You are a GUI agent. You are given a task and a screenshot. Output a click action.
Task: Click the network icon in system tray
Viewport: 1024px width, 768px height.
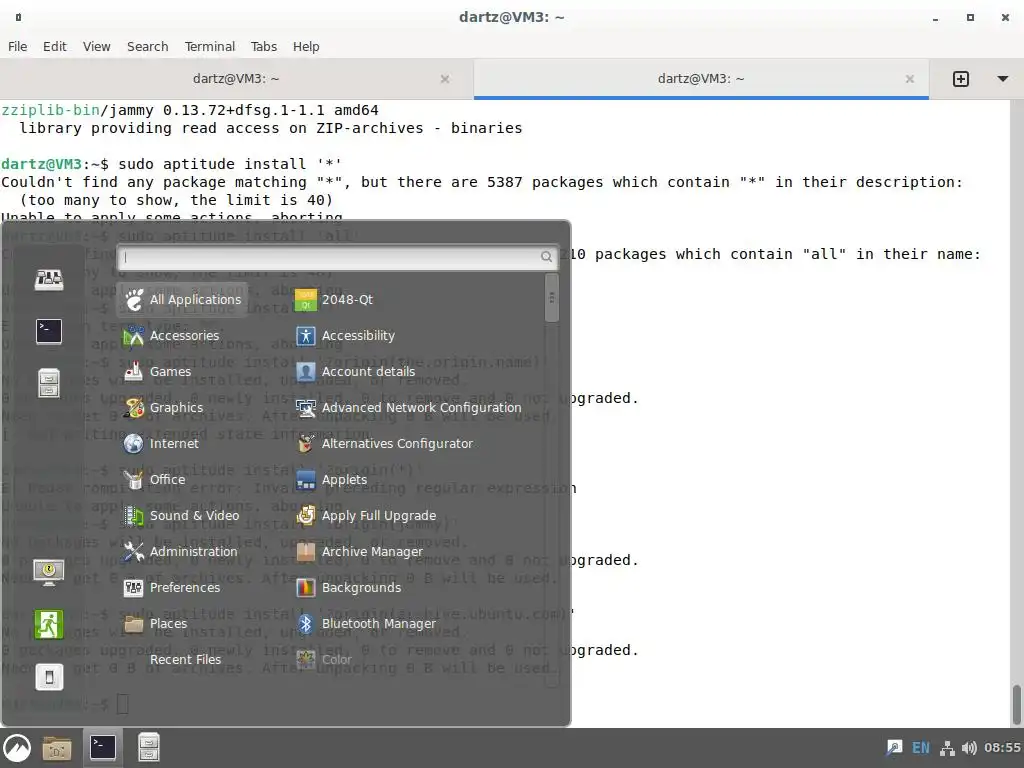coord(946,748)
